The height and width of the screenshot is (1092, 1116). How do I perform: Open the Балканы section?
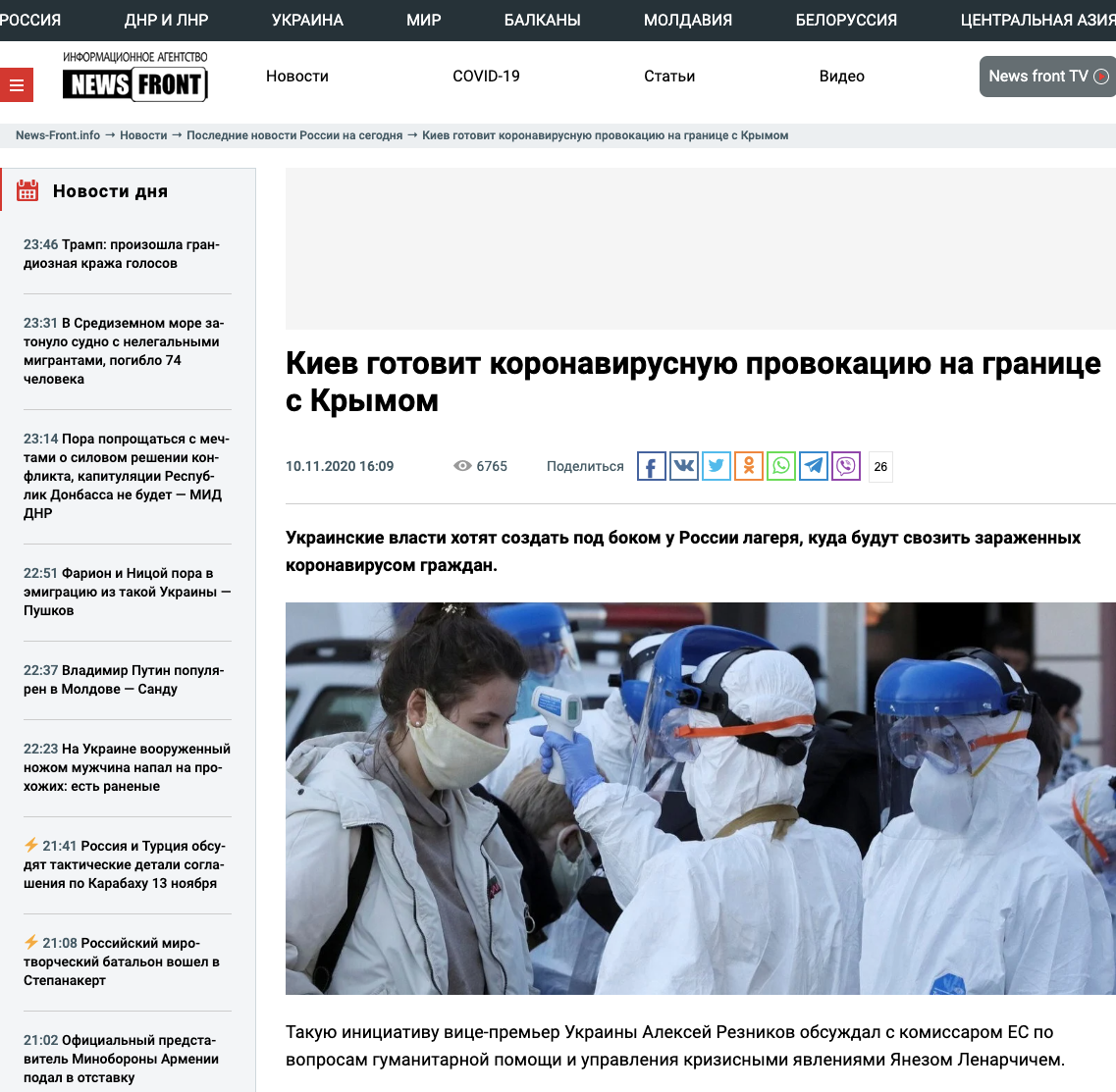click(543, 20)
